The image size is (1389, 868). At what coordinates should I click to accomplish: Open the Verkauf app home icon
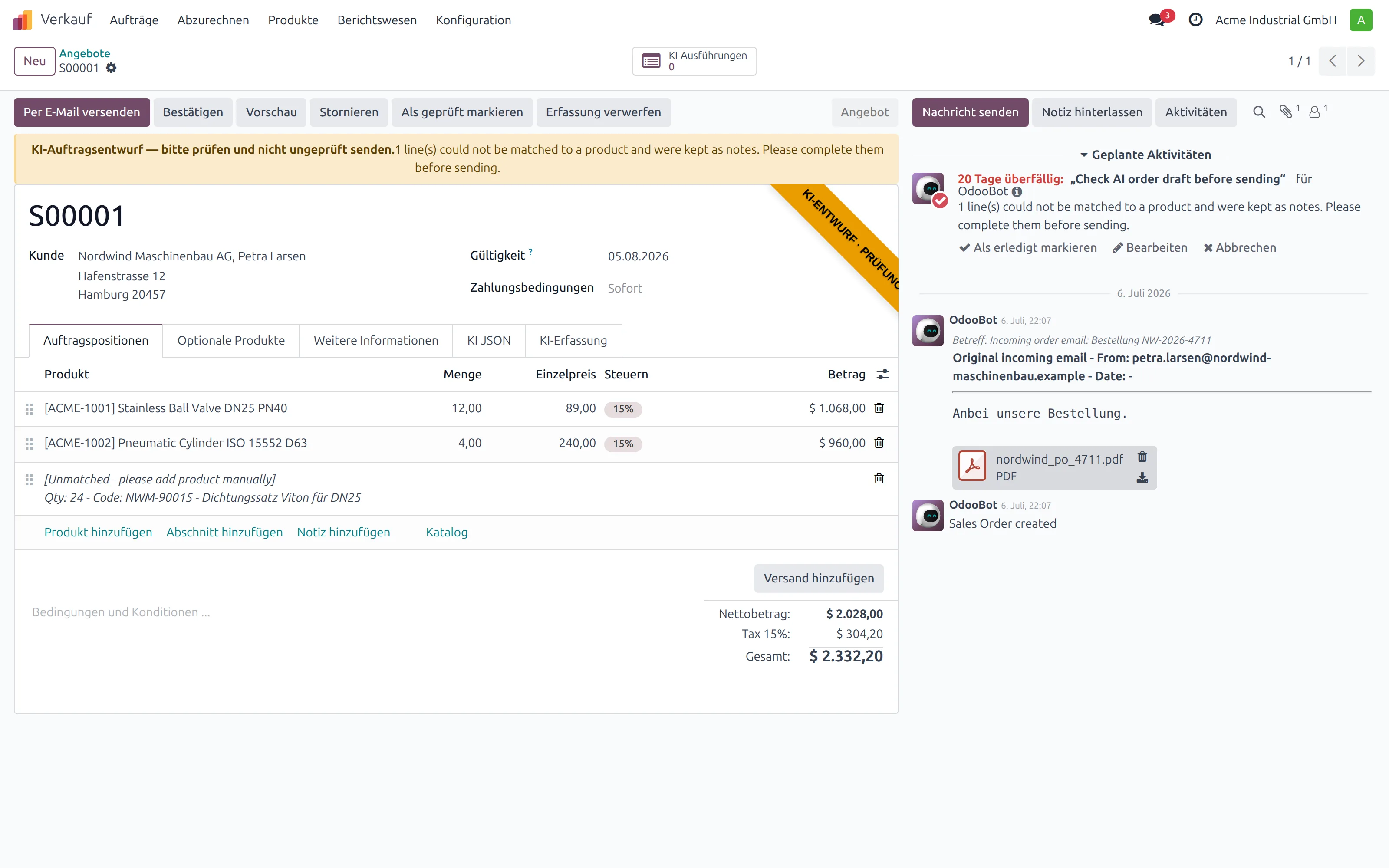click(23, 20)
